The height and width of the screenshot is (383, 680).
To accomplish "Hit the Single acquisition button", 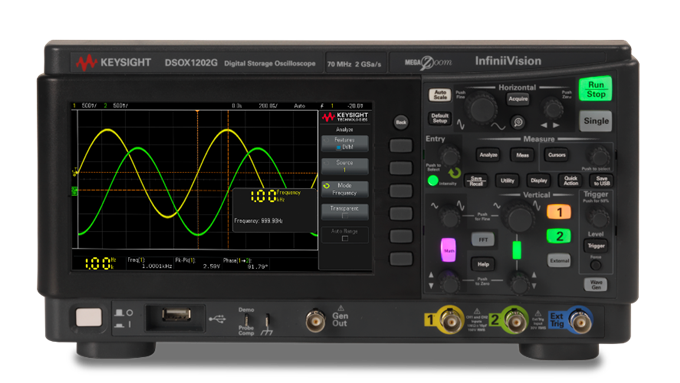I will coord(596,121).
